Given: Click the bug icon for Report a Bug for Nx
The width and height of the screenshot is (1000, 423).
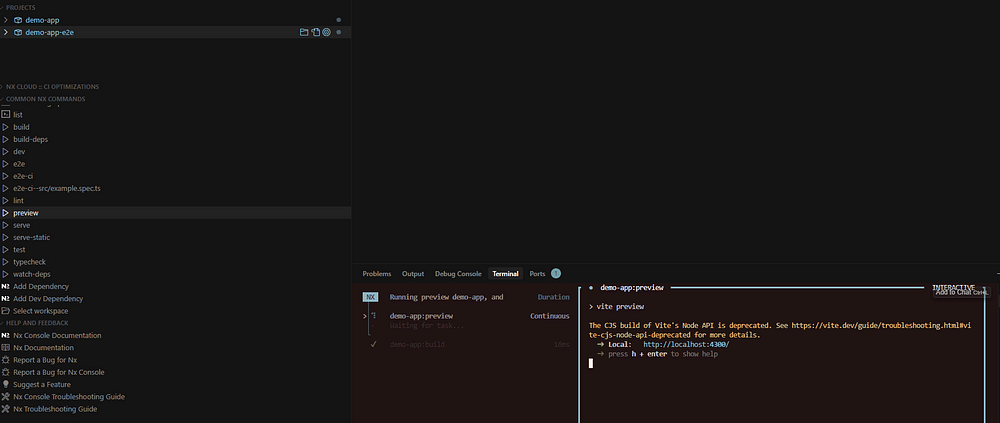Looking at the screenshot, I should [6, 360].
